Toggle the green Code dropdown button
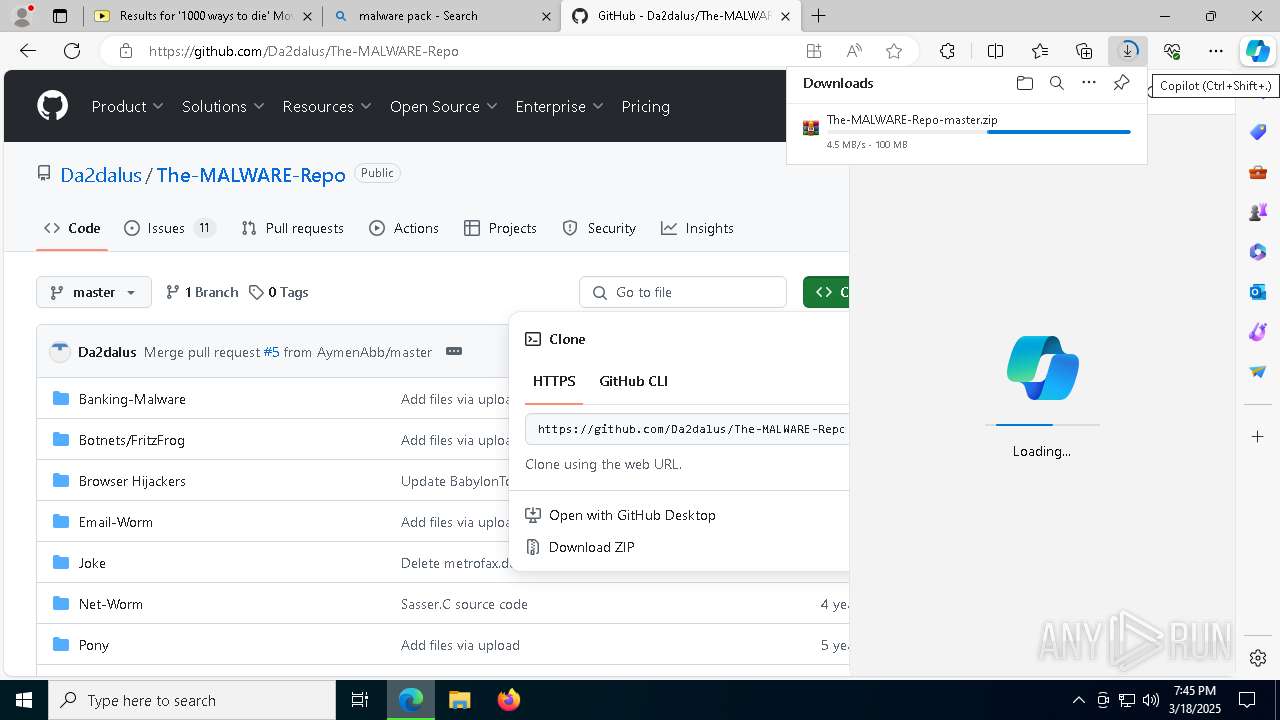This screenshot has width=1280, height=720. click(826, 292)
